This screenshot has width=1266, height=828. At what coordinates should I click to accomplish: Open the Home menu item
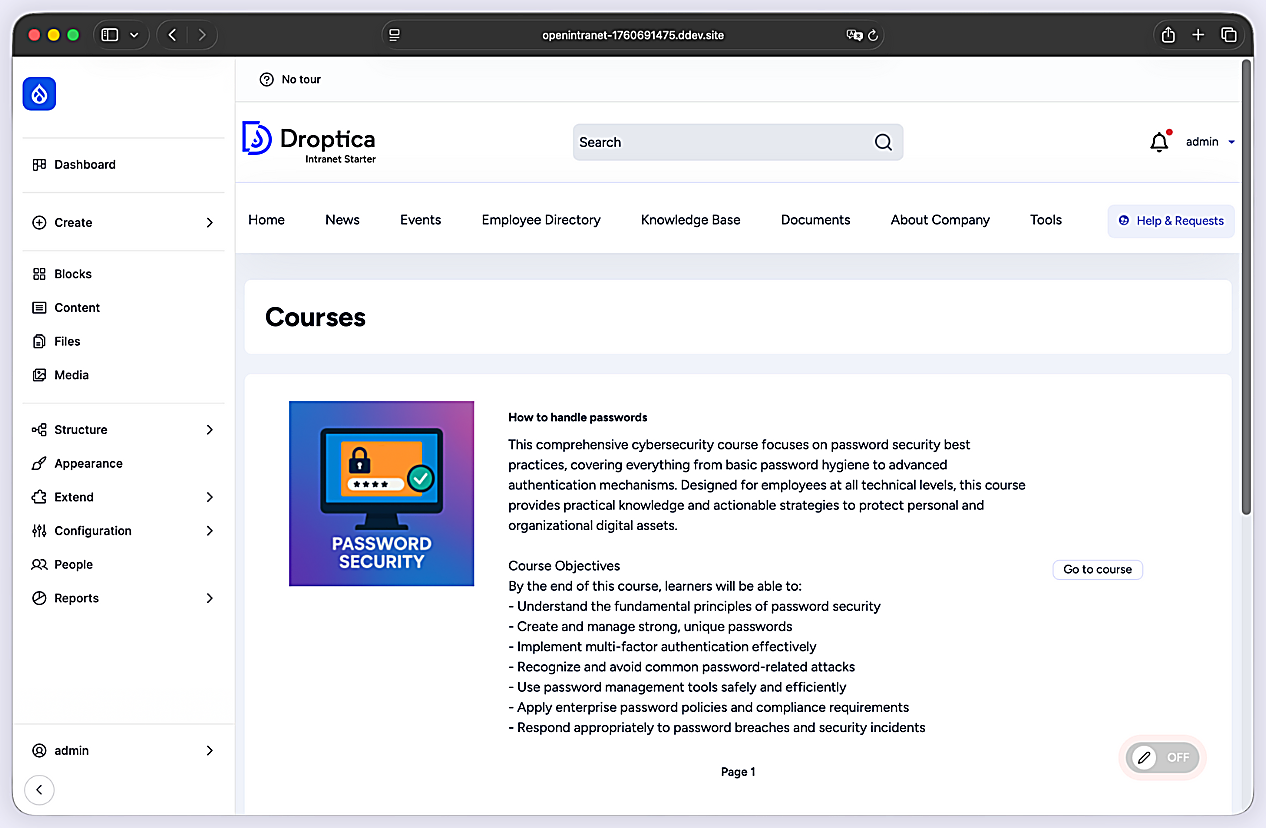(266, 220)
